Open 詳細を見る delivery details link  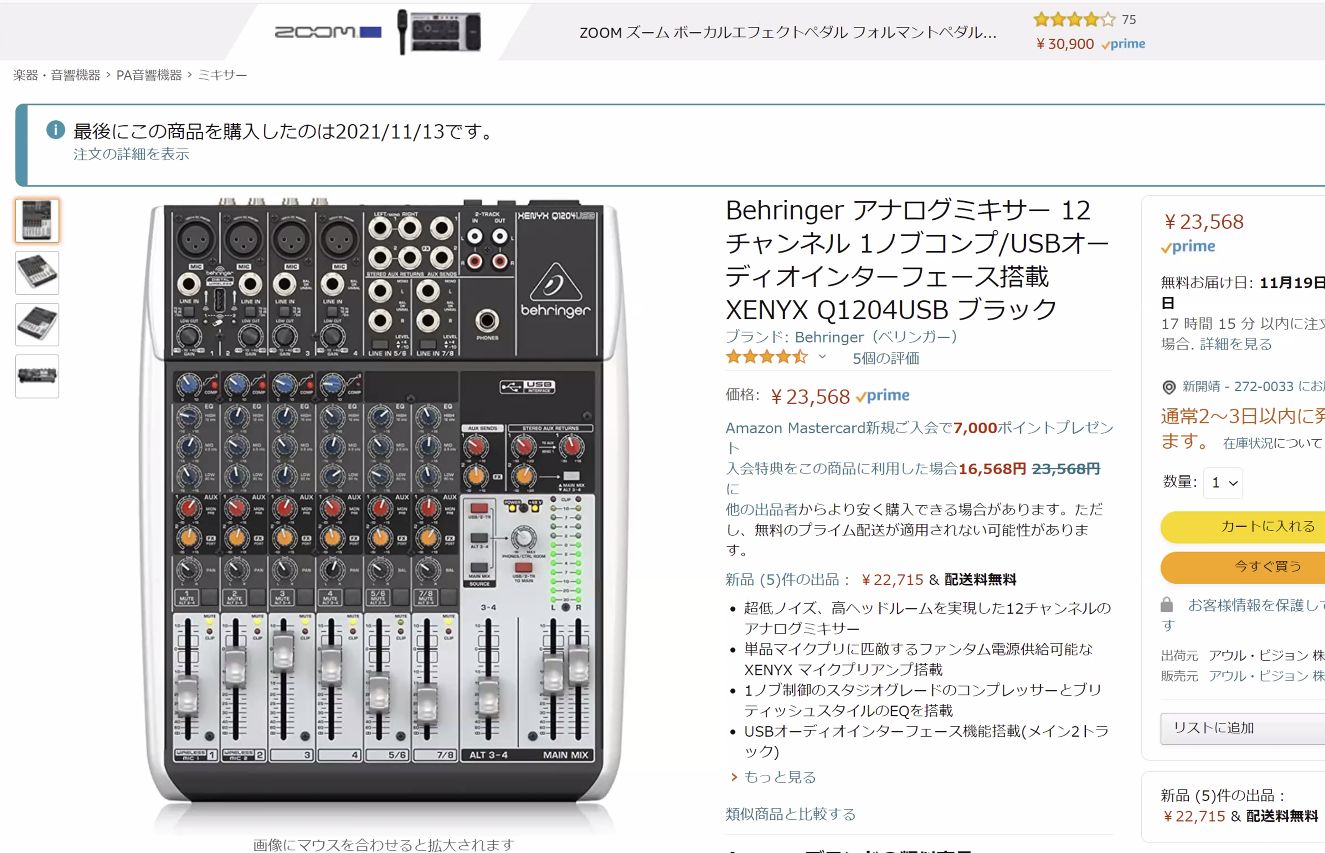click(1236, 344)
